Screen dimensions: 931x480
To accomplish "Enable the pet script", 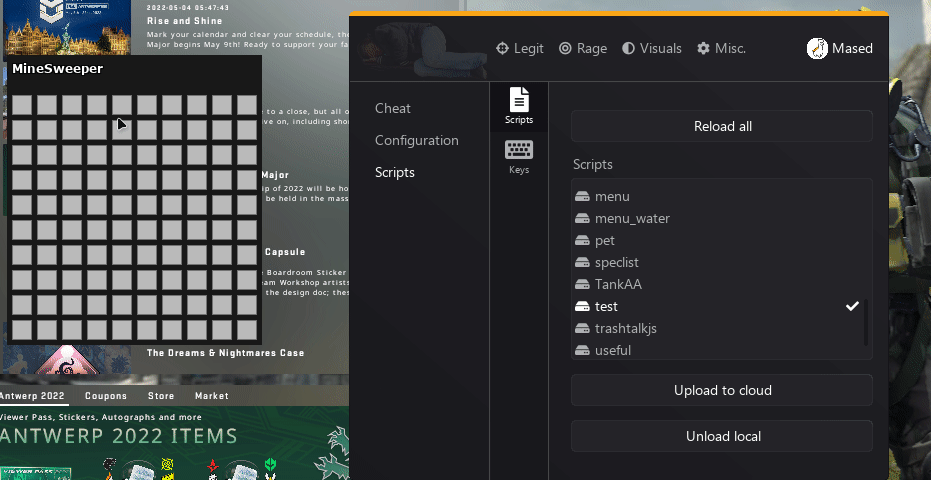I will click(x=605, y=241).
